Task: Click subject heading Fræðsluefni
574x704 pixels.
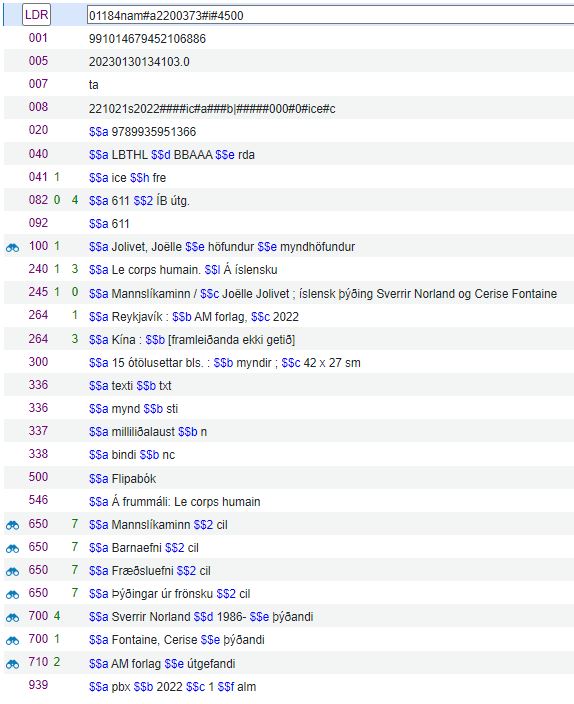Action: [142, 571]
